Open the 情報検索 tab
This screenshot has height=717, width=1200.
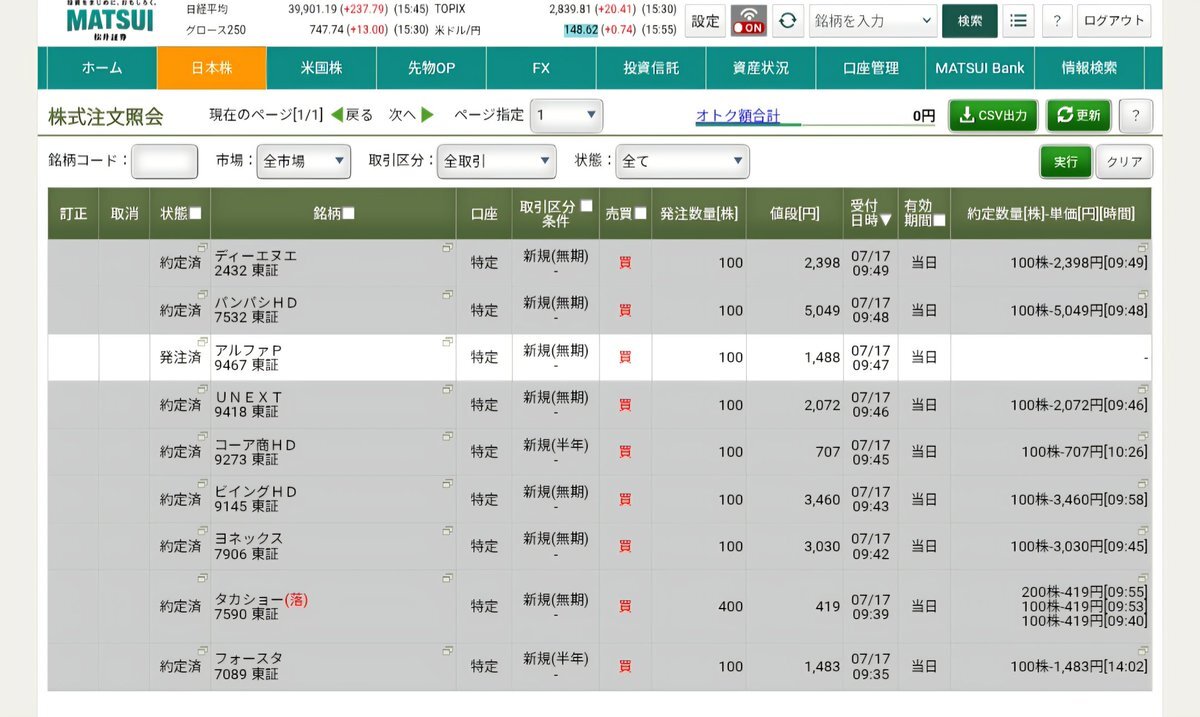1090,68
